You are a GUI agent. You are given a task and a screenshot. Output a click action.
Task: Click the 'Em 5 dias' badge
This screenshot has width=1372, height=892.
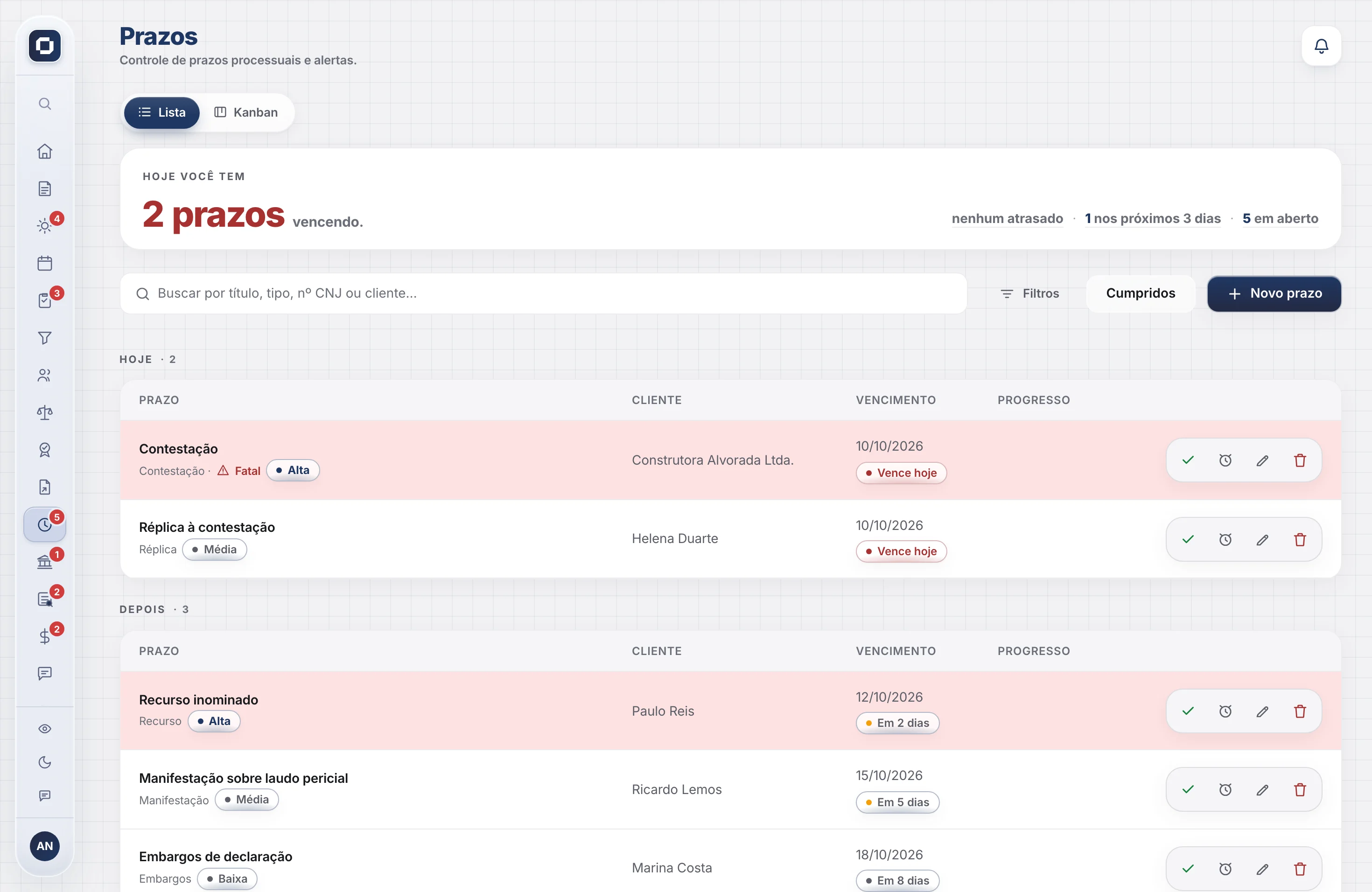point(897,801)
